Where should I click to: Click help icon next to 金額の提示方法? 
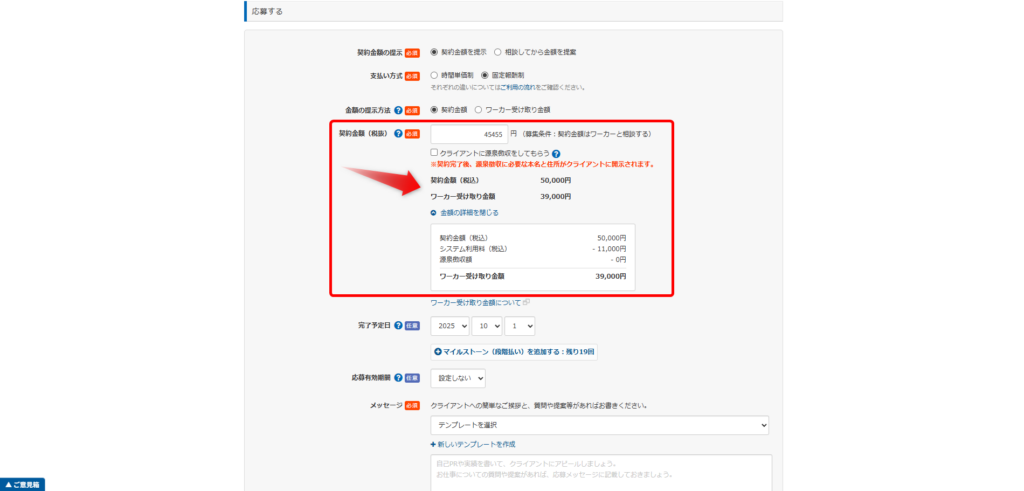point(398,110)
